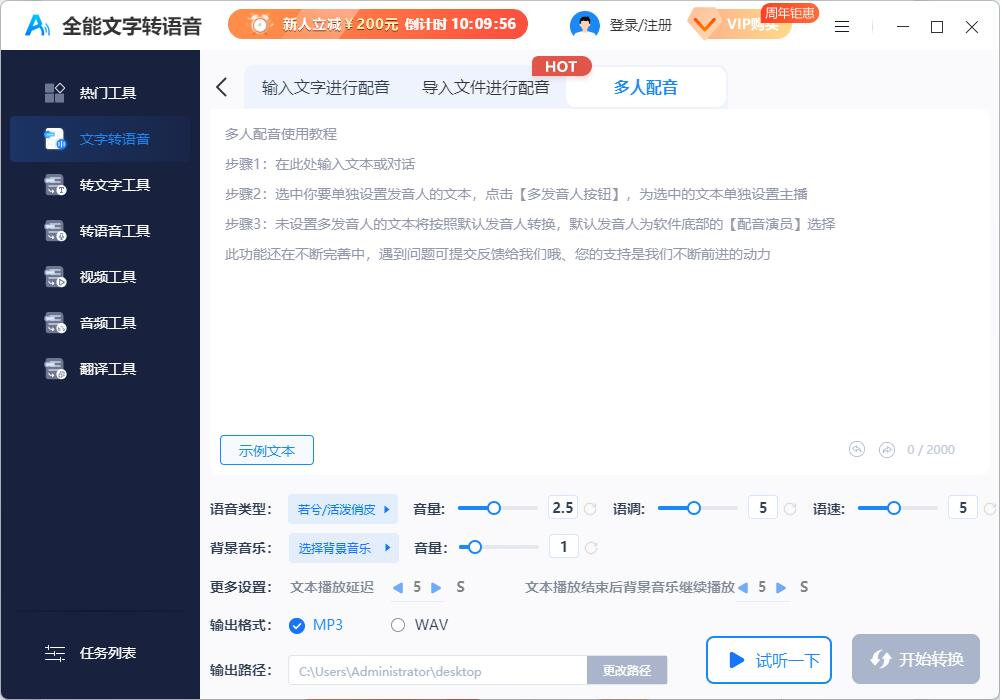Click the 示例文本 button
This screenshot has height=700, width=1000.
point(267,450)
